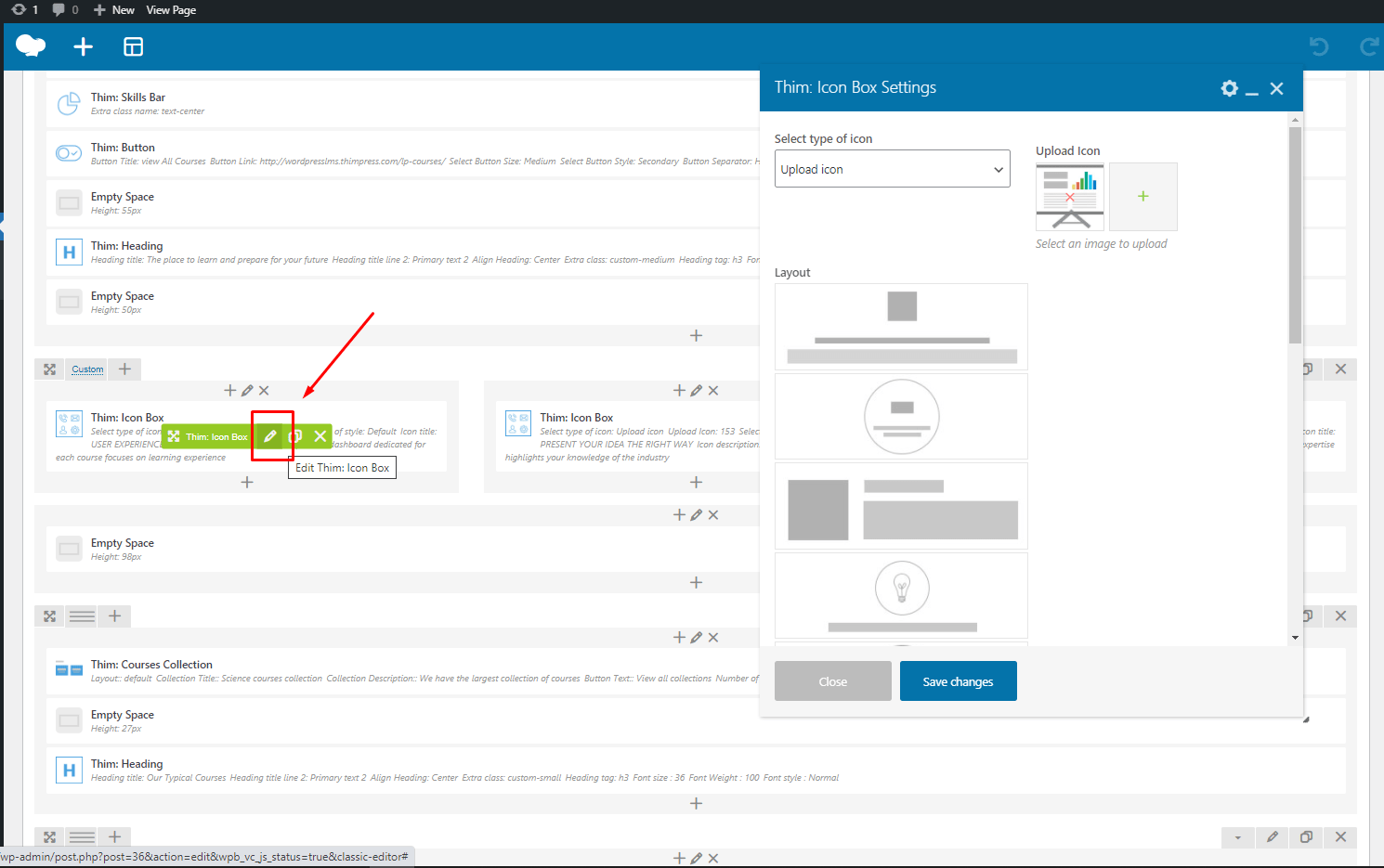
Task: Delete column containing PRESENT YOUR IDEA box
Action: (713, 391)
